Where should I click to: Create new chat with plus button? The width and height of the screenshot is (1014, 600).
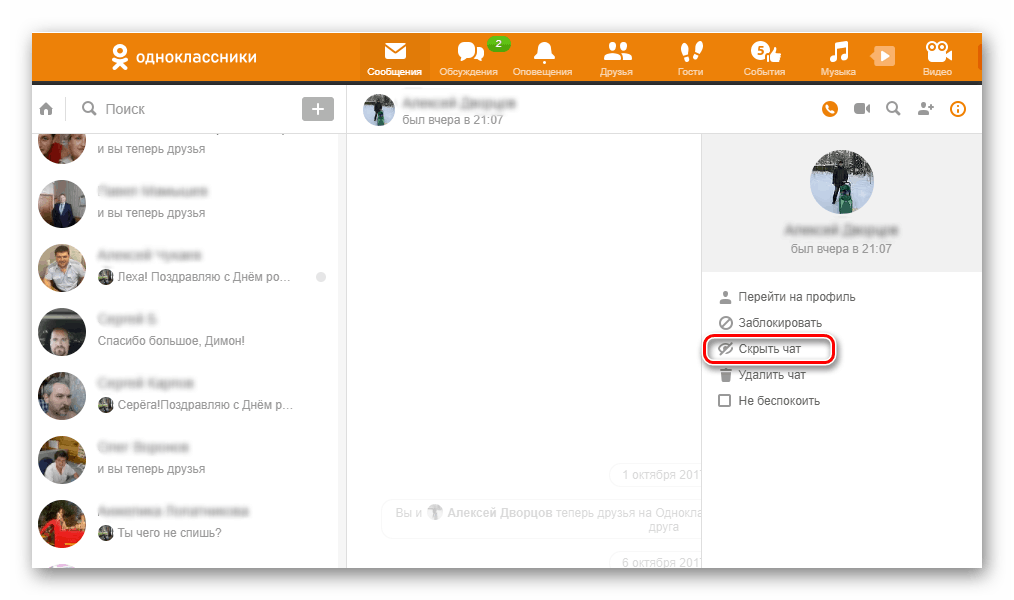318,109
